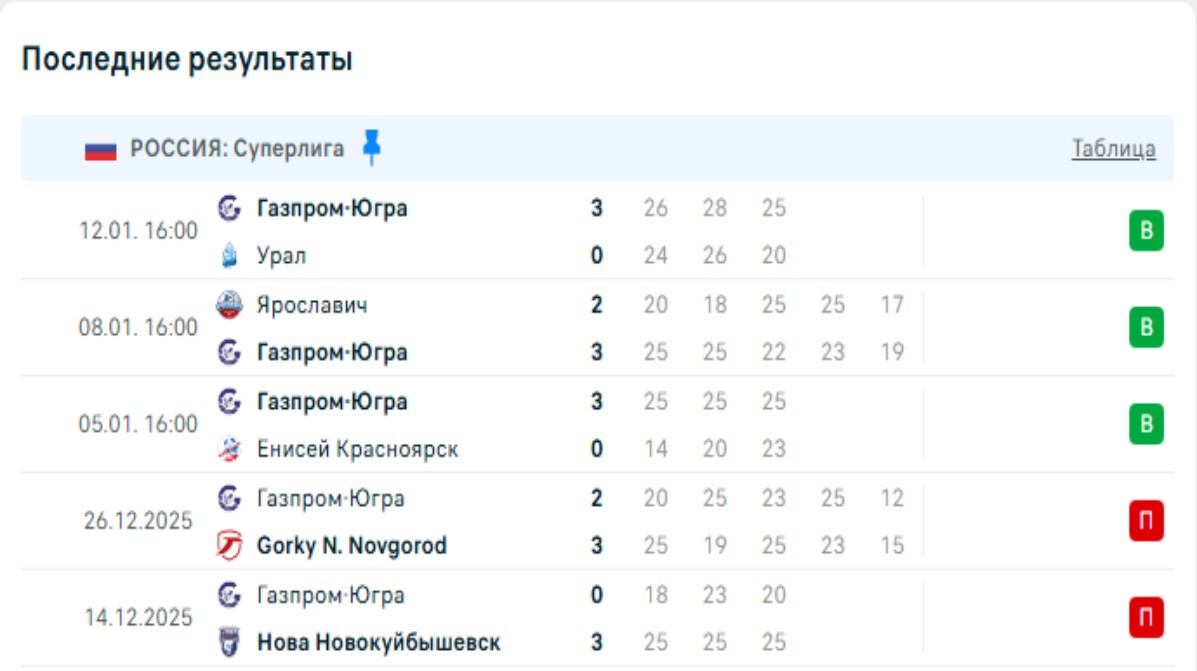
Task: Click the Russian flag icon
Action: 101,150
